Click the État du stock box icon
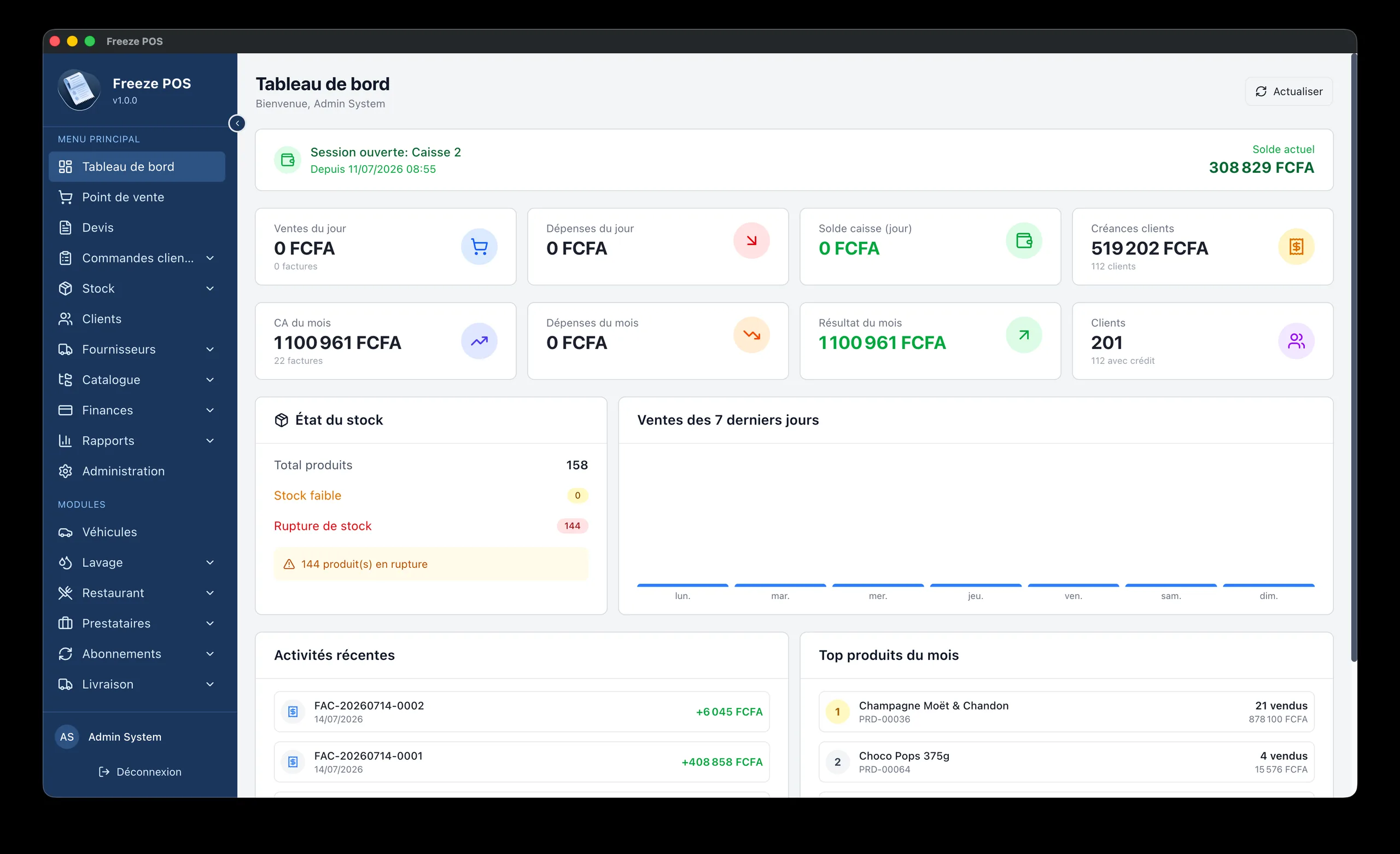Viewport: 1400px width, 854px height. (x=281, y=420)
